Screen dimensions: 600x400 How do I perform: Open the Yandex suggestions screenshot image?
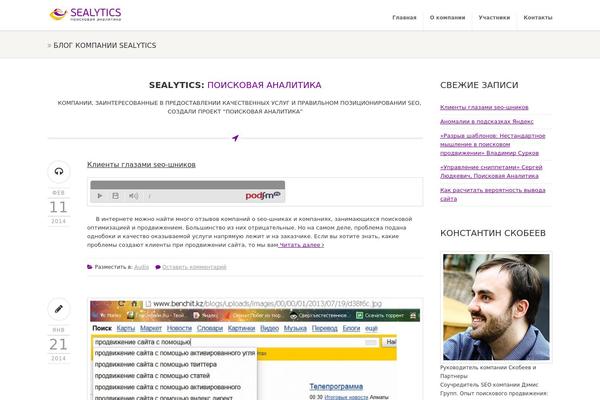pos(255,349)
